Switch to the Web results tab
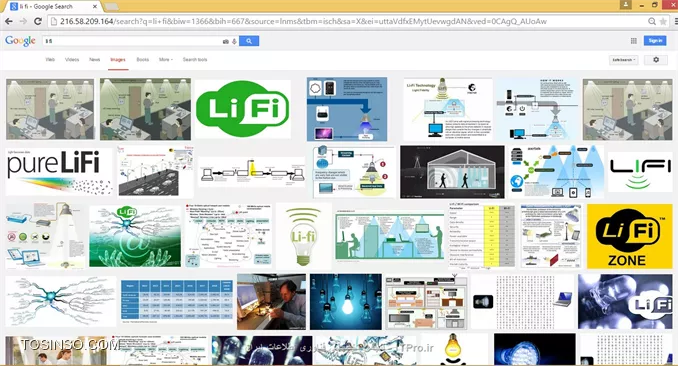The height and width of the screenshot is (366, 678). [x=50, y=60]
